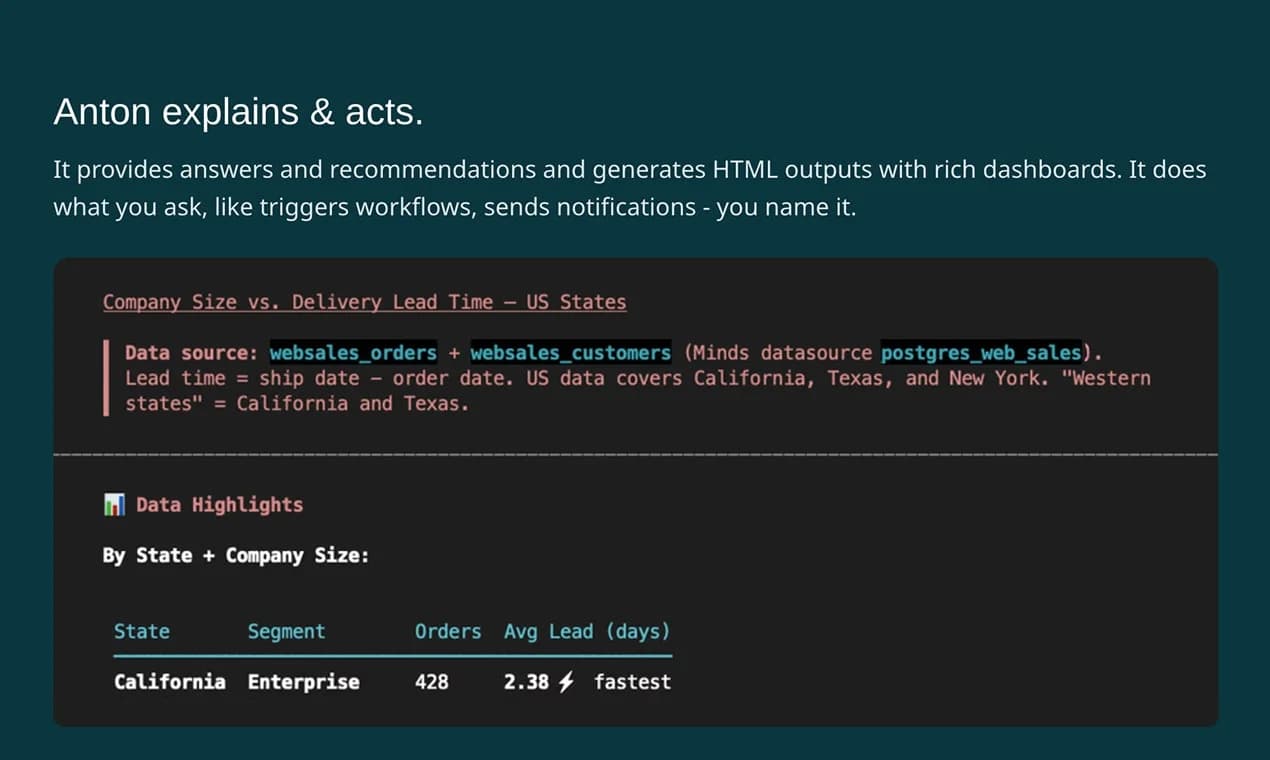Click the websales_orders highlighted token
This screenshot has width=1270, height=760.
(352, 352)
